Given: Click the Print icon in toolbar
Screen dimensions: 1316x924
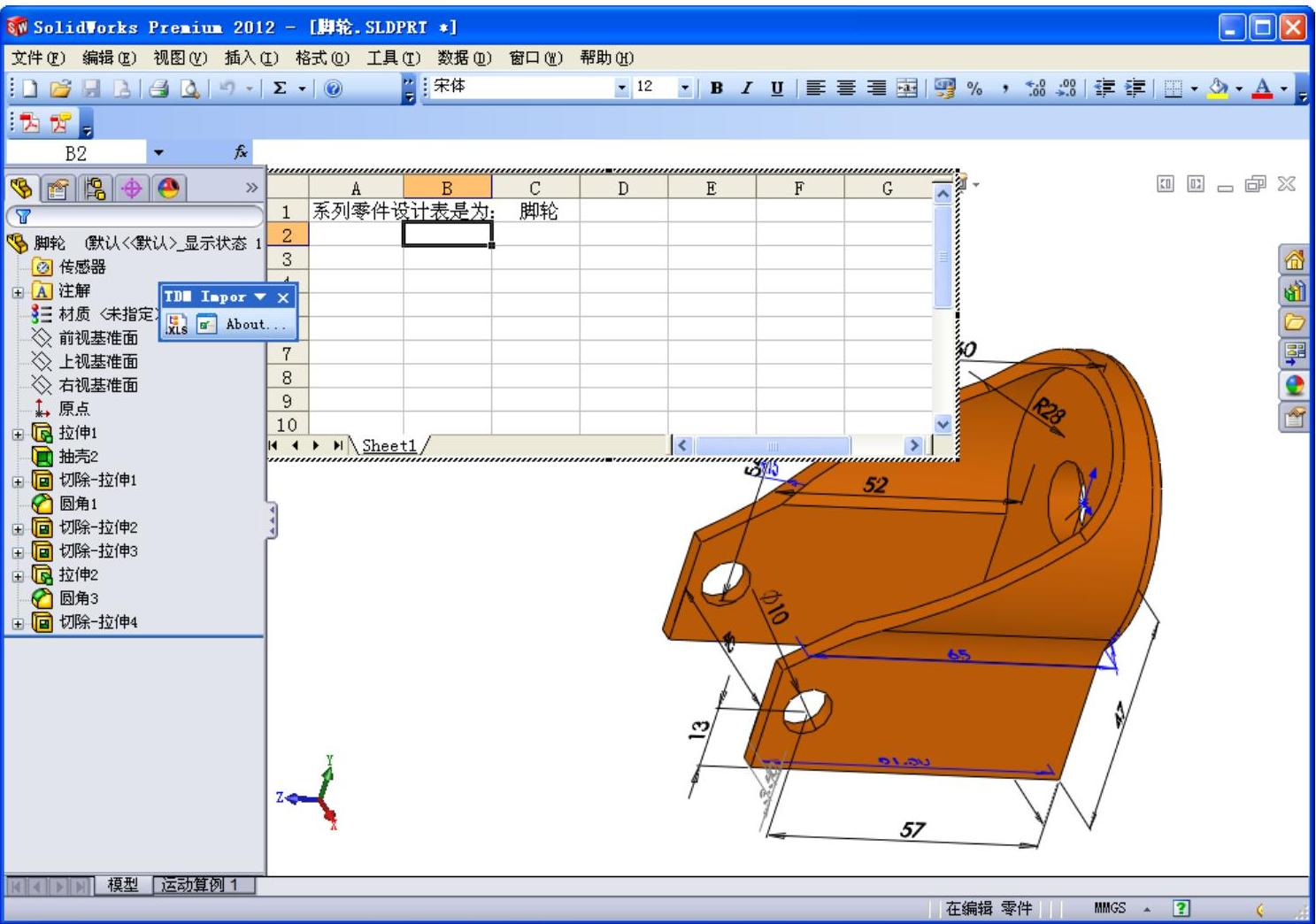Looking at the screenshot, I should click(159, 89).
